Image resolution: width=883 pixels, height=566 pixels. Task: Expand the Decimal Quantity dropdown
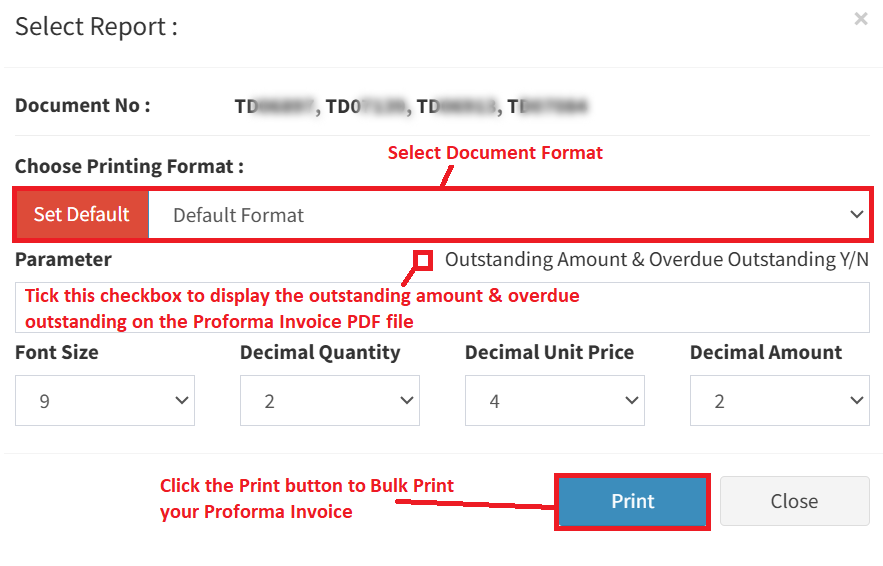(329, 401)
